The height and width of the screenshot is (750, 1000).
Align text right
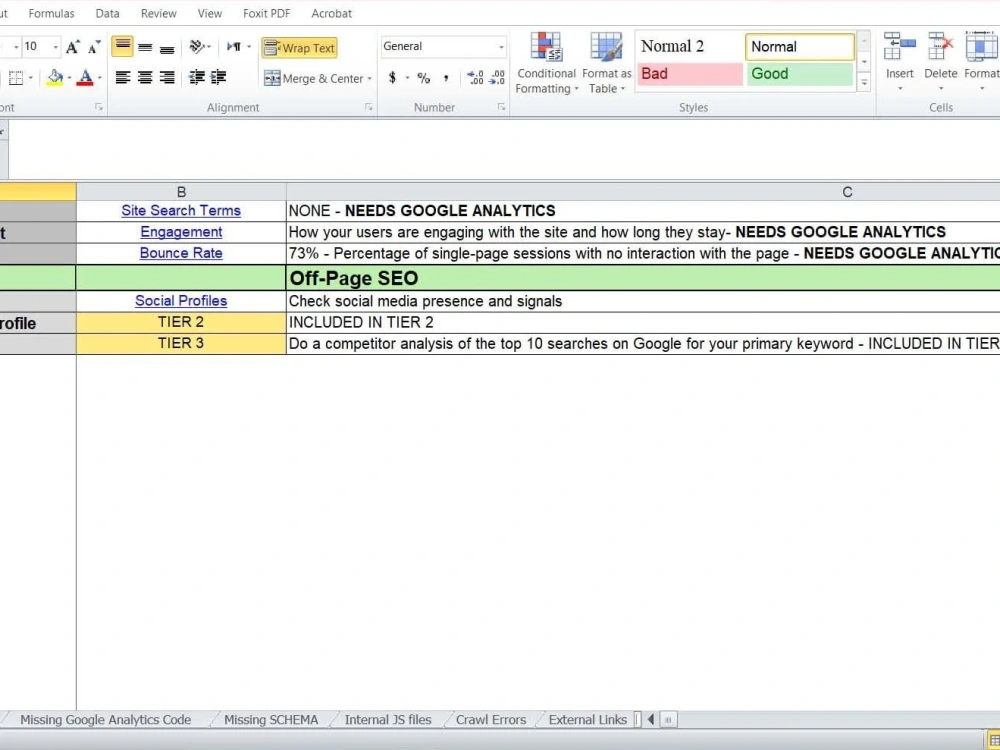tap(167, 77)
